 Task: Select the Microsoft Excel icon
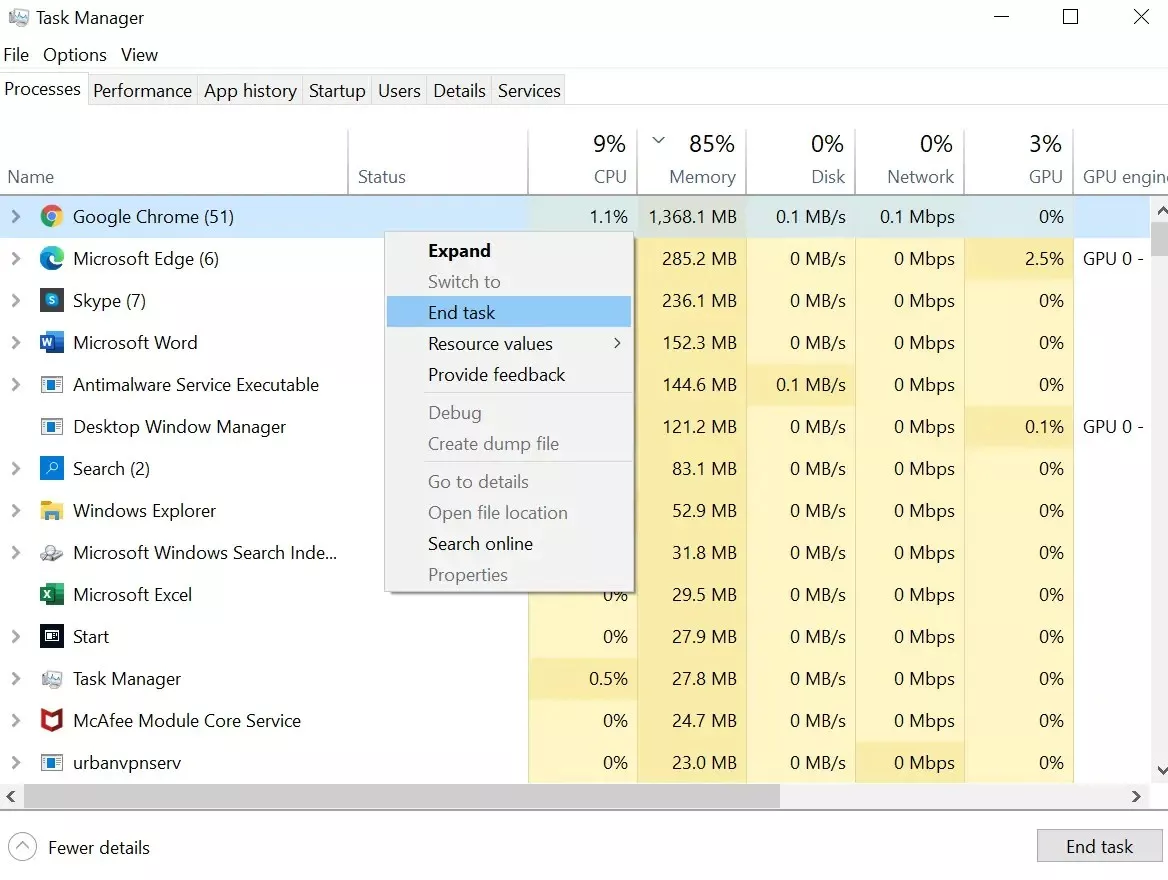52,595
